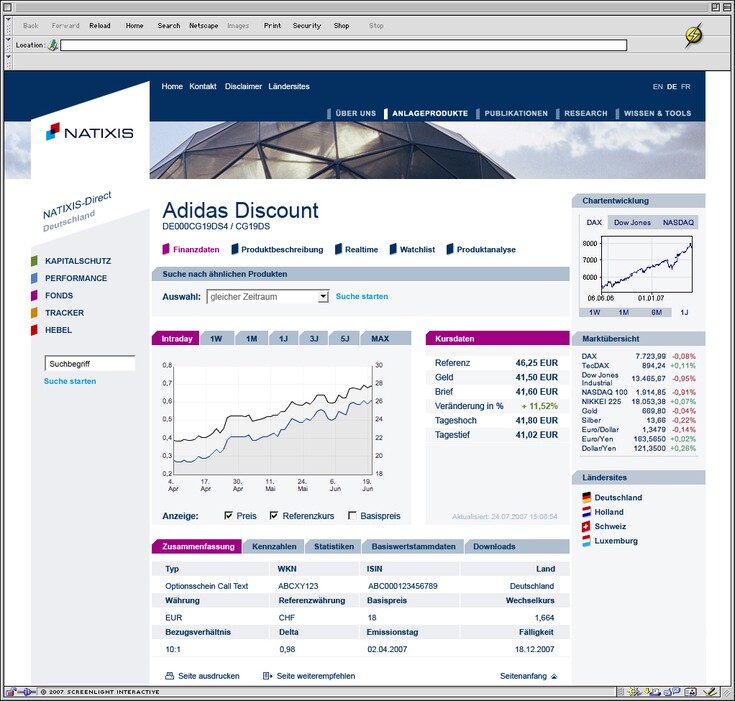Viewport: 735px width, 701px height.
Task: Click the up-arrow icon beside Seitenanfang
Action: pos(554,676)
